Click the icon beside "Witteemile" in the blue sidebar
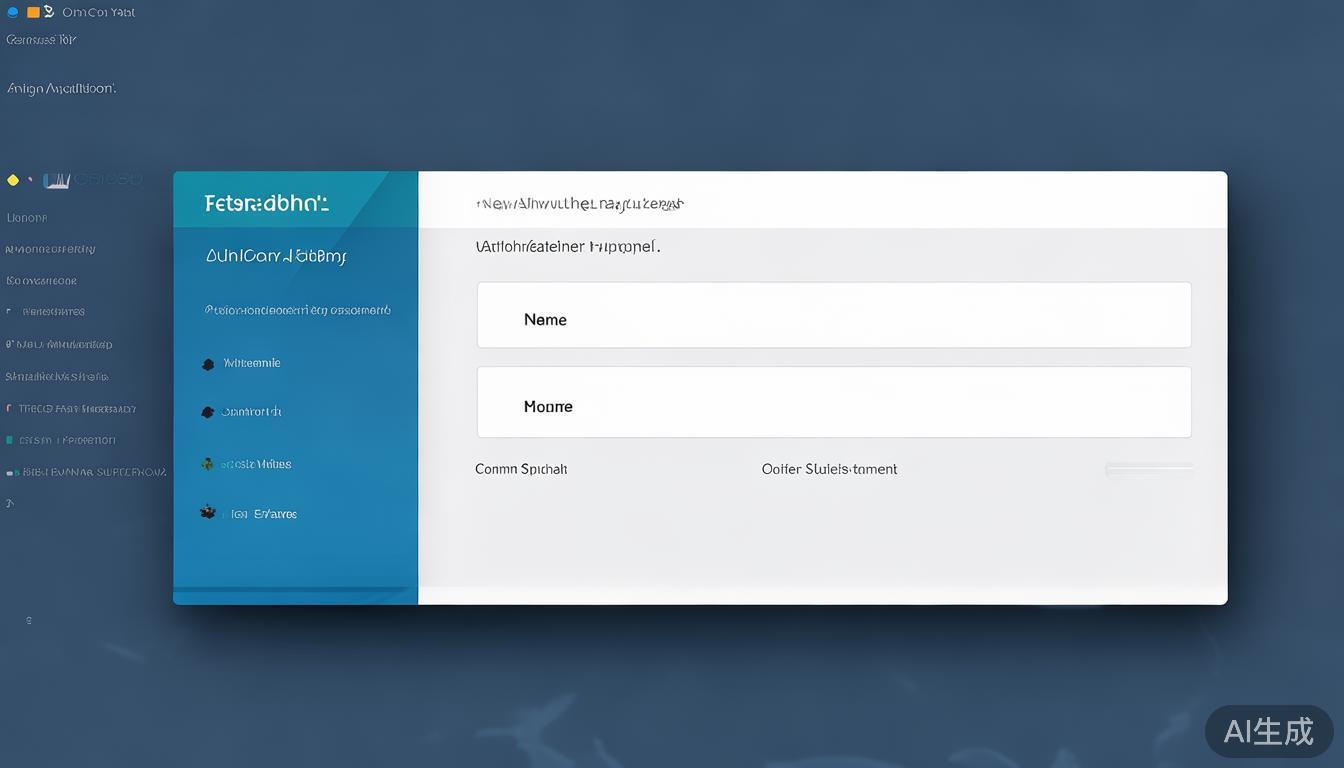 coord(208,364)
